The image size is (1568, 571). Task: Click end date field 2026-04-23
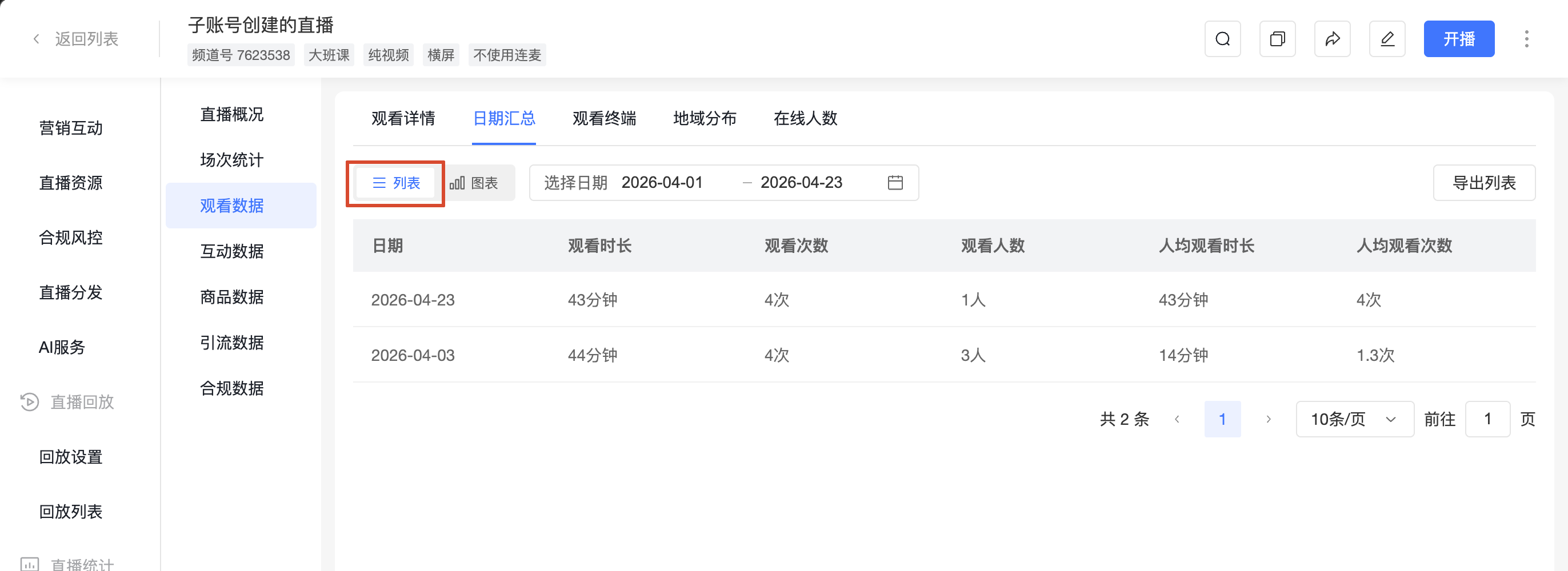point(801,182)
